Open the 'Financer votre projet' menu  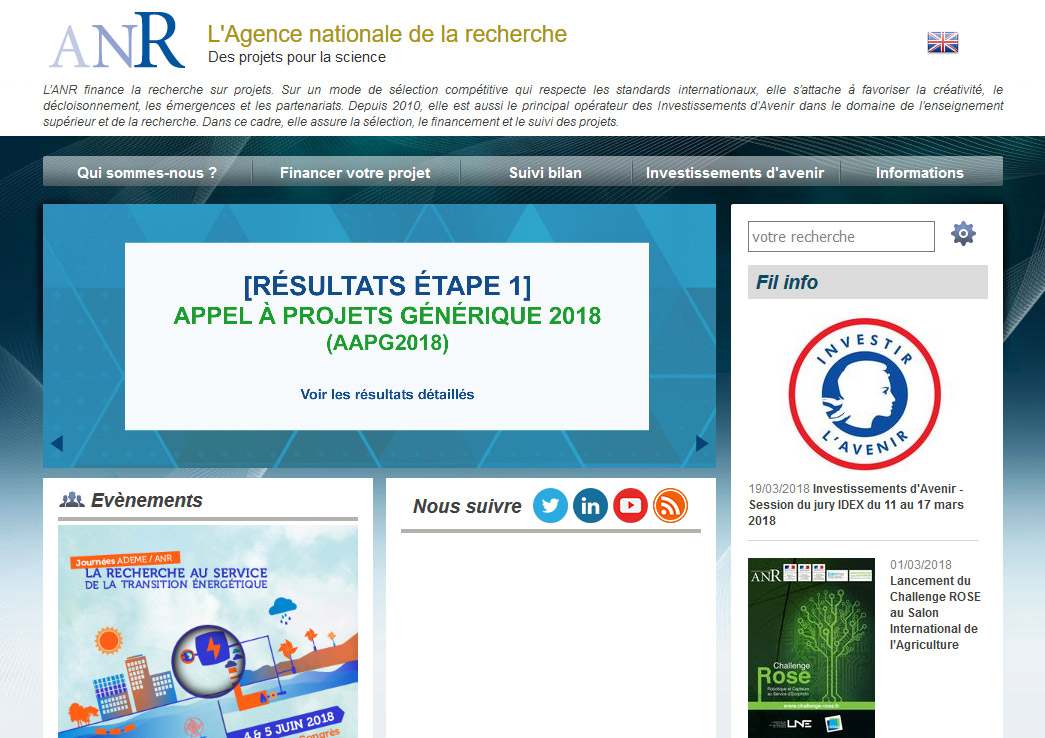pyautogui.click(x=355, y=172)
